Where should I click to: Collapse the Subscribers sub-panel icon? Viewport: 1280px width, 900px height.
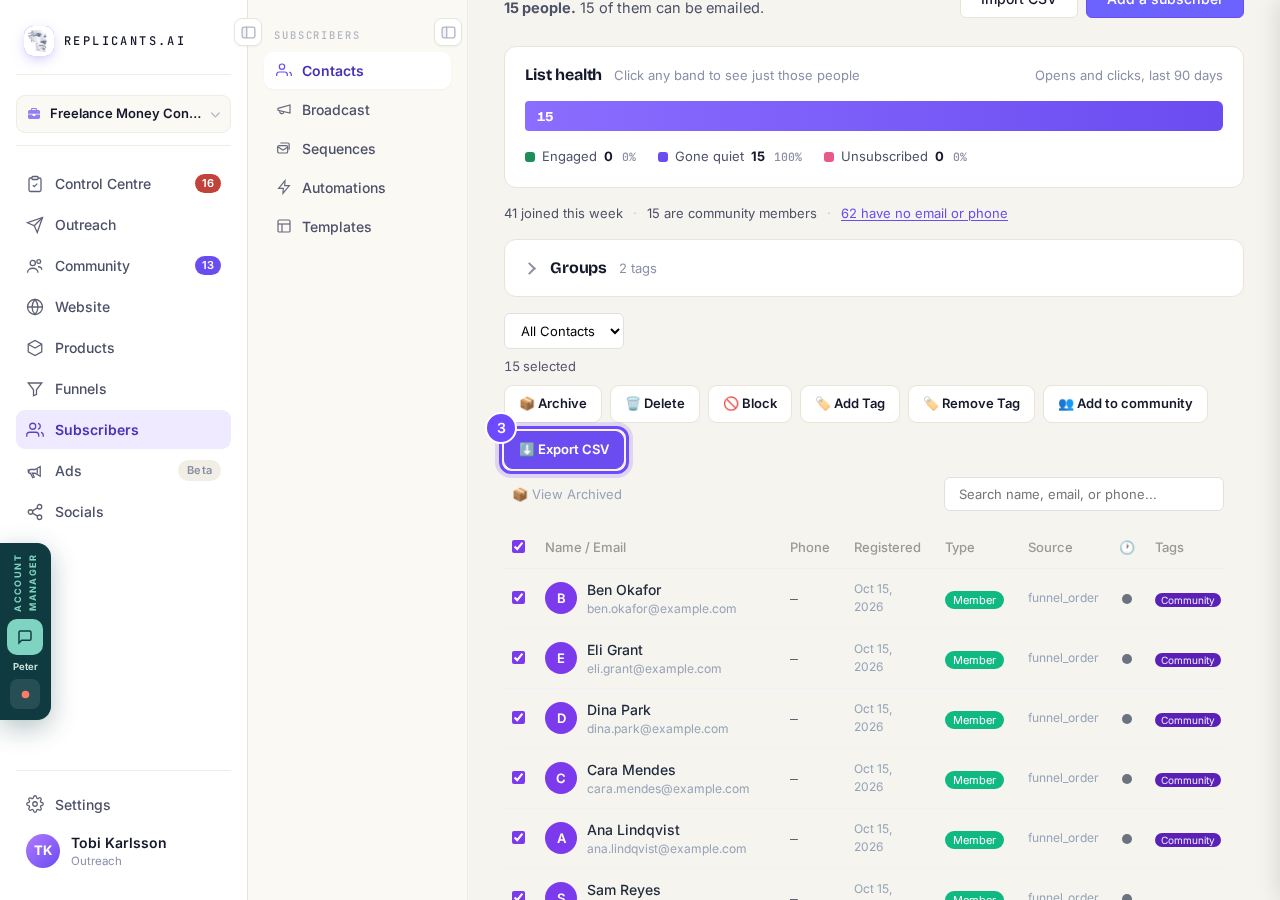tap(448, 32)
